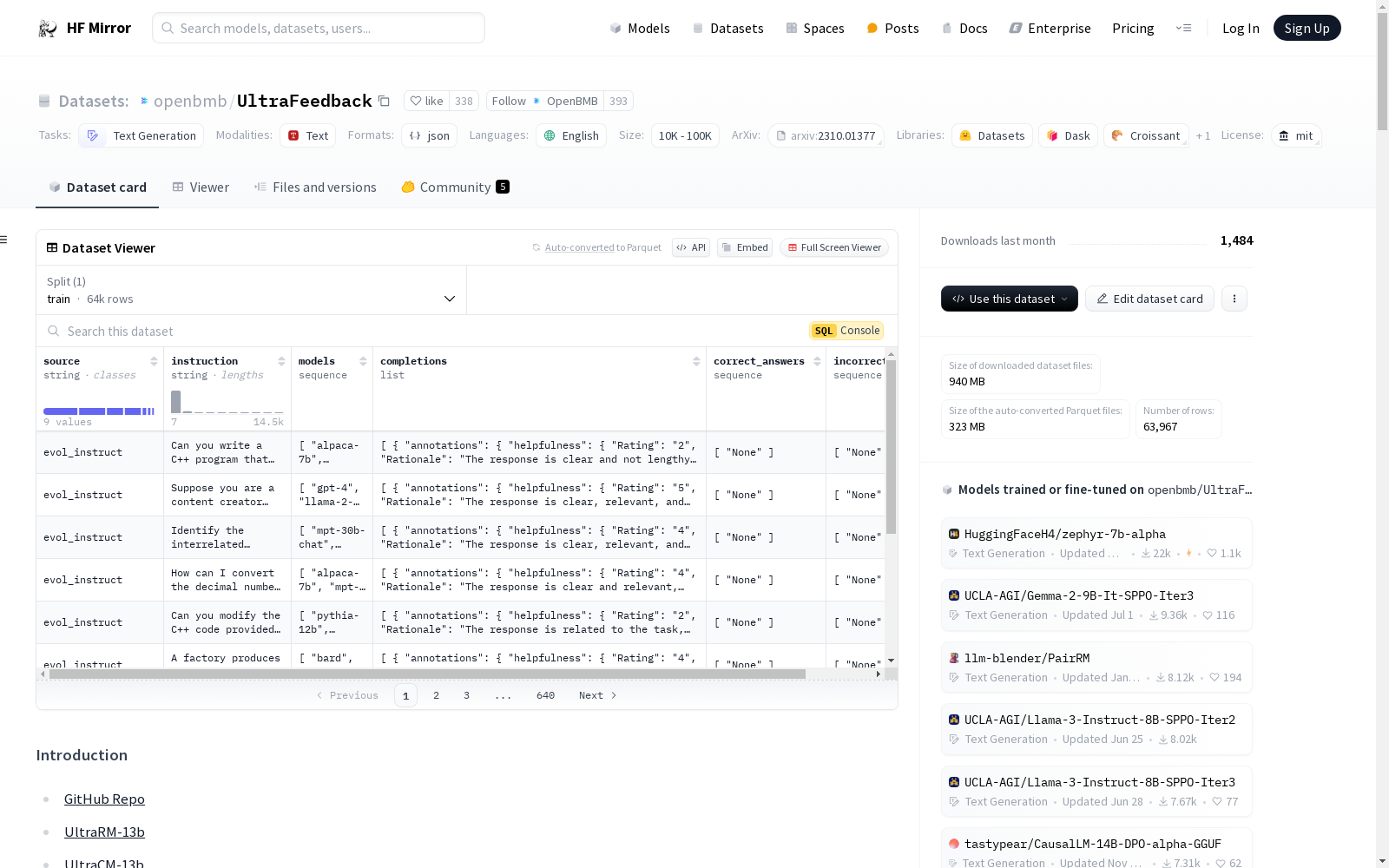1389x868 pixels.
Task: Go to page 640 of the dataset
Action: point(545,695)
